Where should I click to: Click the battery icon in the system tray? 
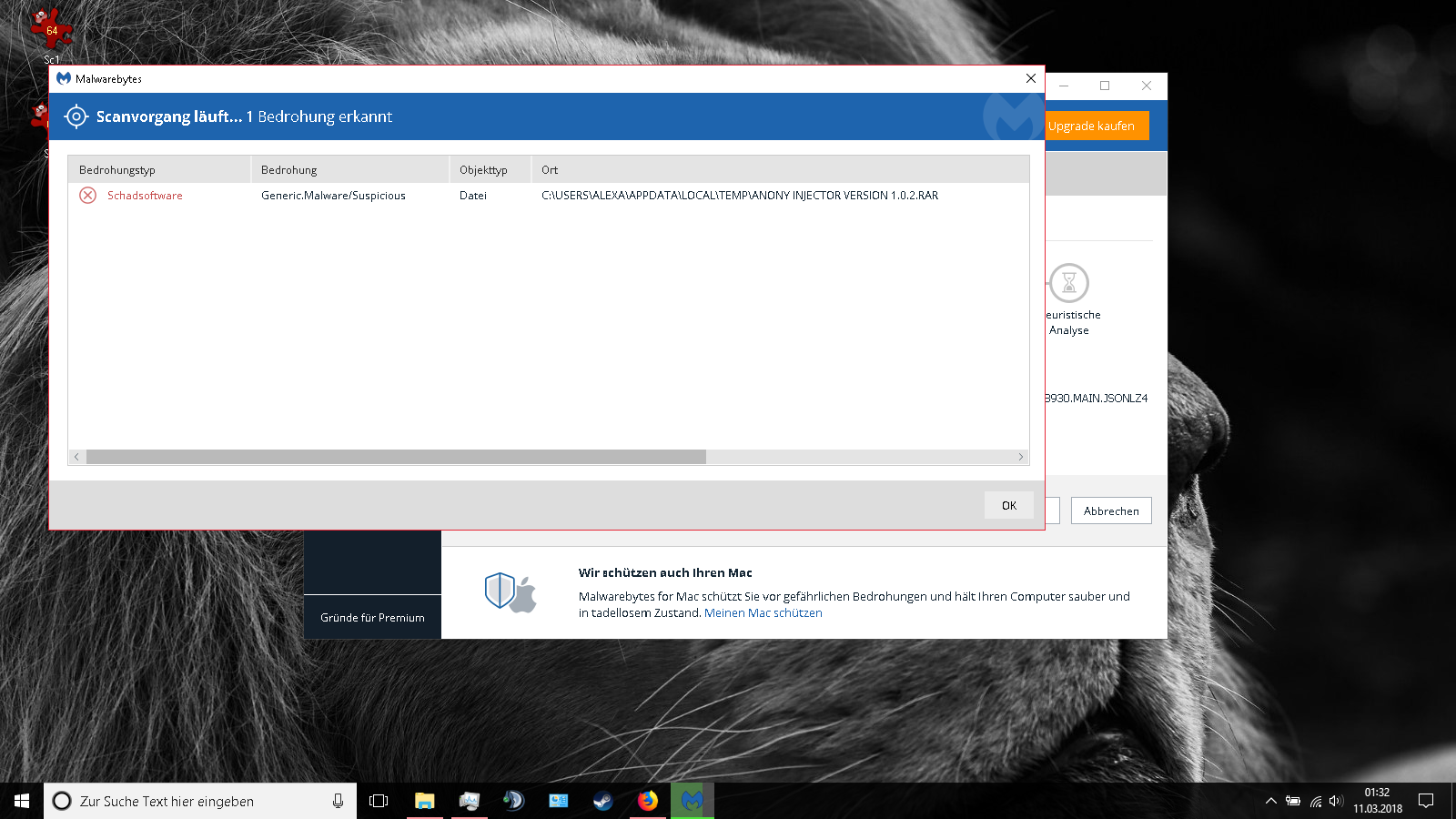coord(1293,801)
